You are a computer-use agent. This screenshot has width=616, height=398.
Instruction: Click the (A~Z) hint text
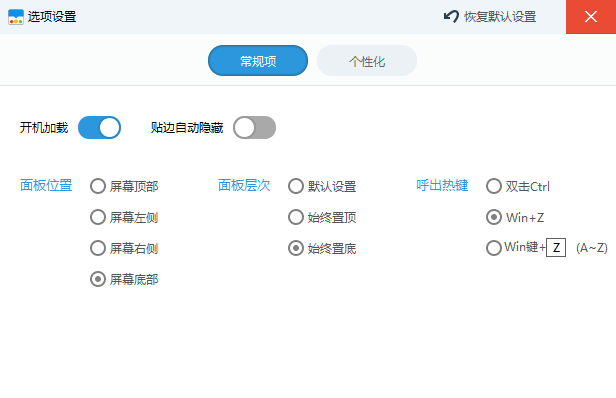(x=592, y=248)
